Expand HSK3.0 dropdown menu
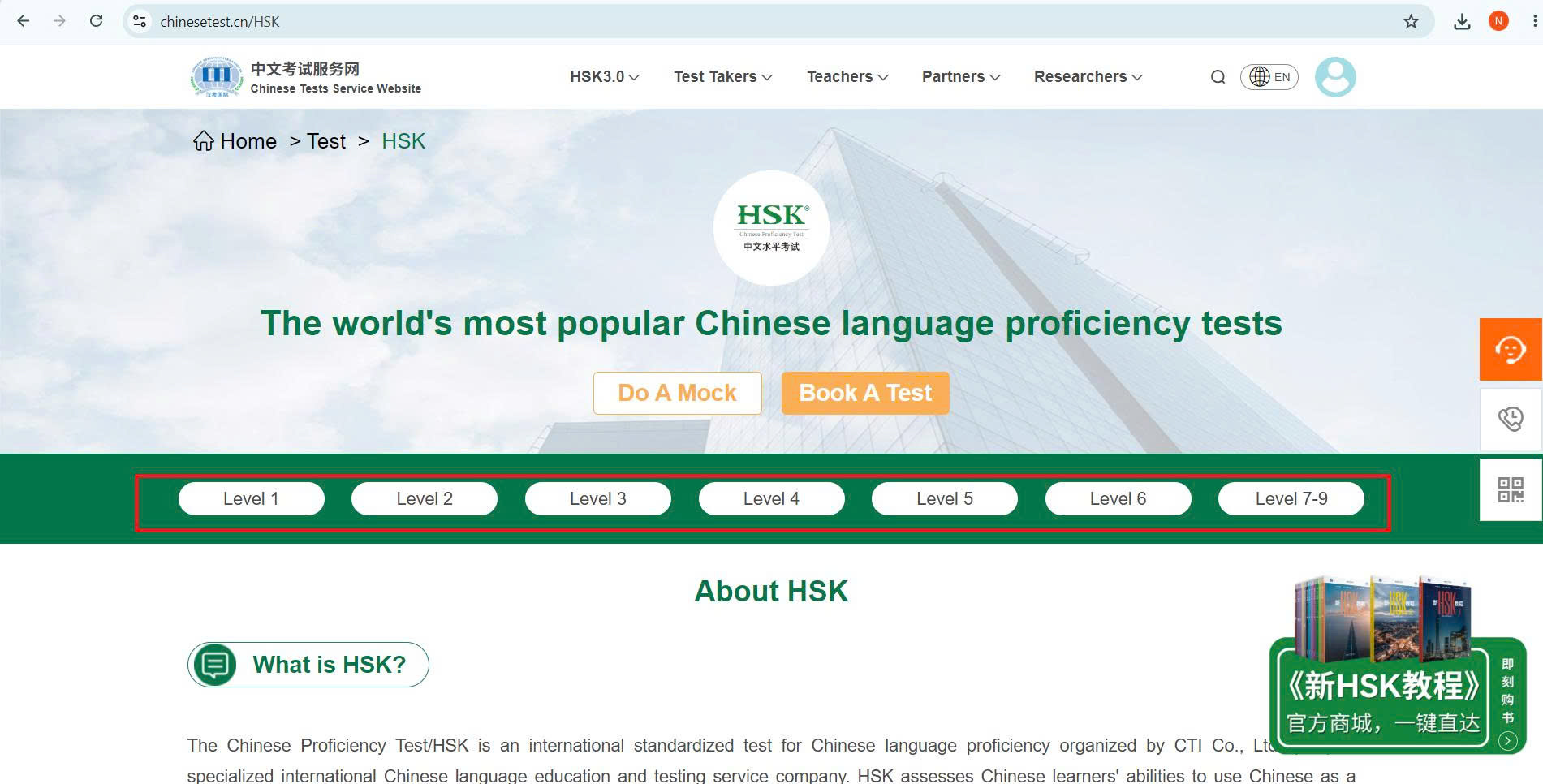This screenshot has height=784, width=1543. pos(605,77)
